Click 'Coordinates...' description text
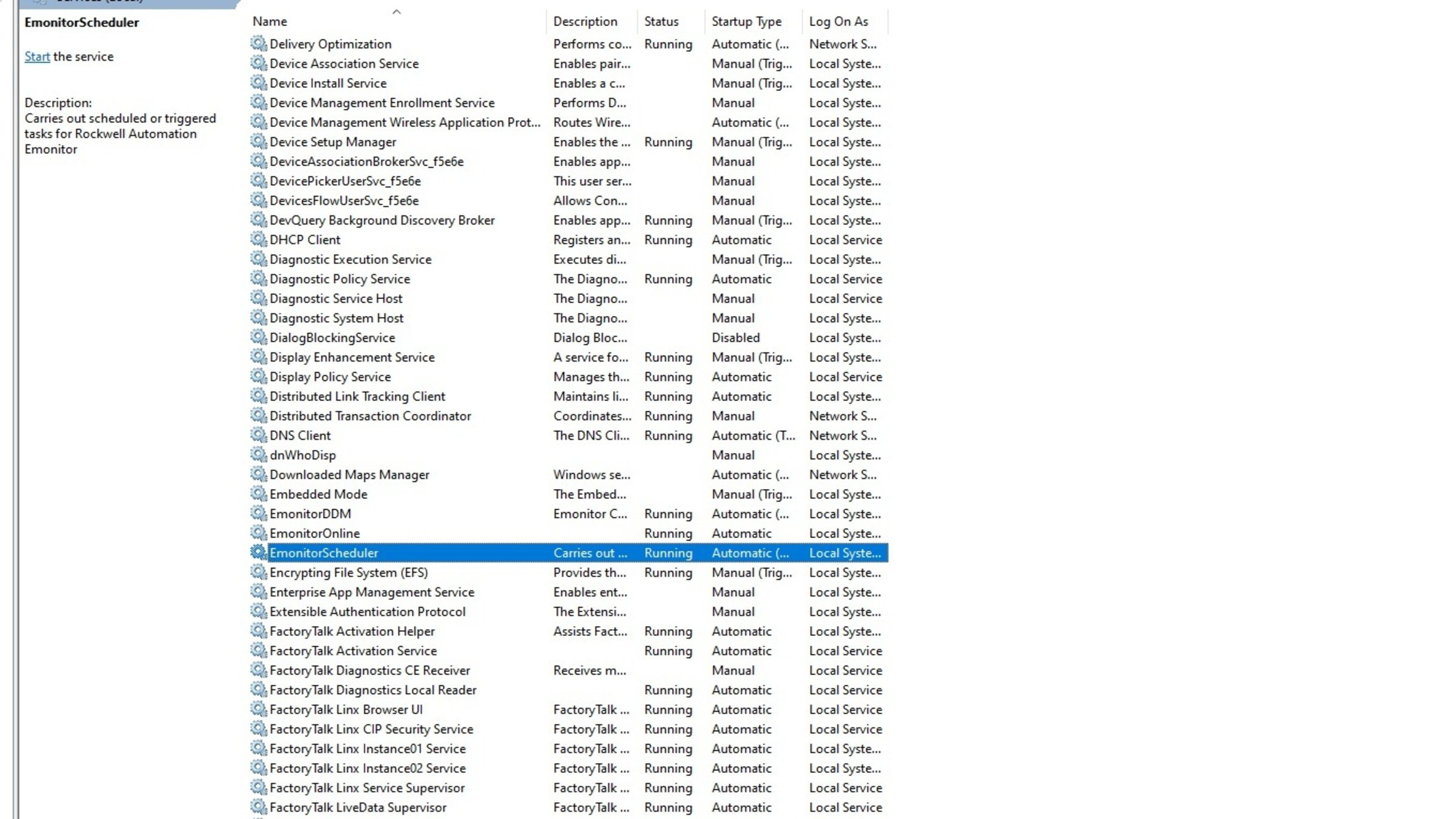This screenshot has height=819, width=1456. (x=592, y=416)
